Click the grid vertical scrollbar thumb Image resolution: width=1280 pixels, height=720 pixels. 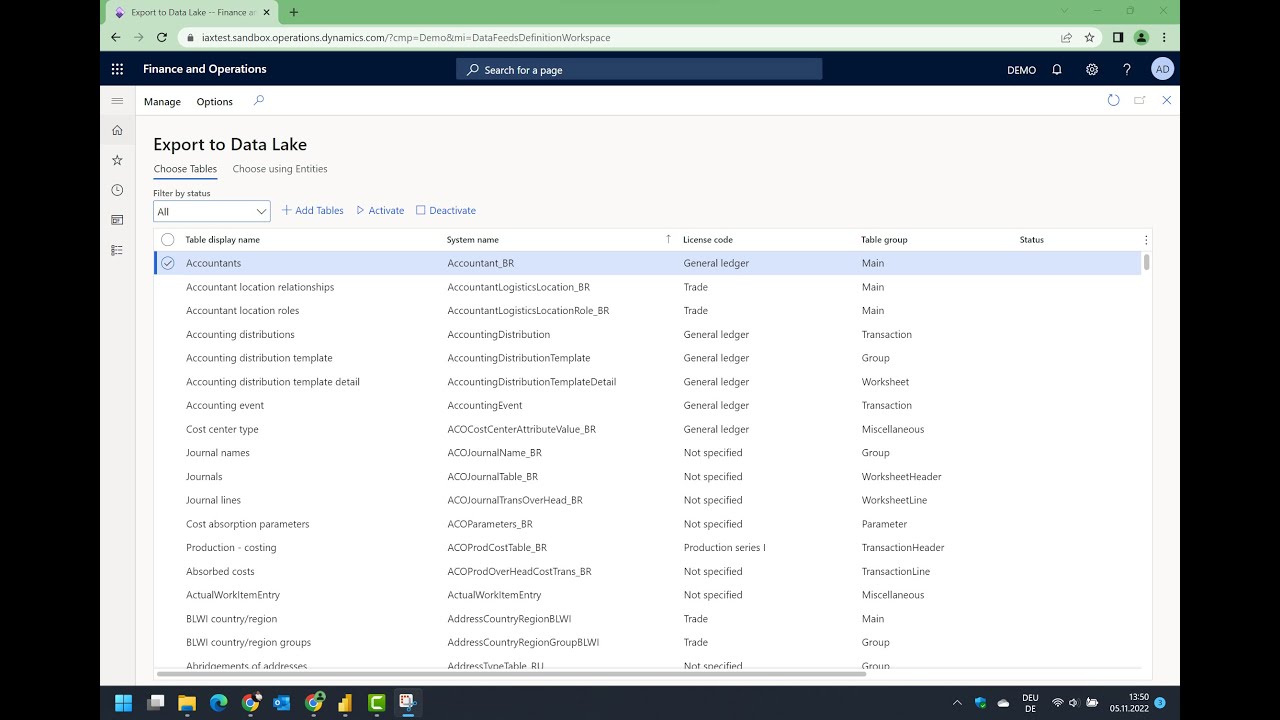pyautogui.click(x=1146, y=262)
